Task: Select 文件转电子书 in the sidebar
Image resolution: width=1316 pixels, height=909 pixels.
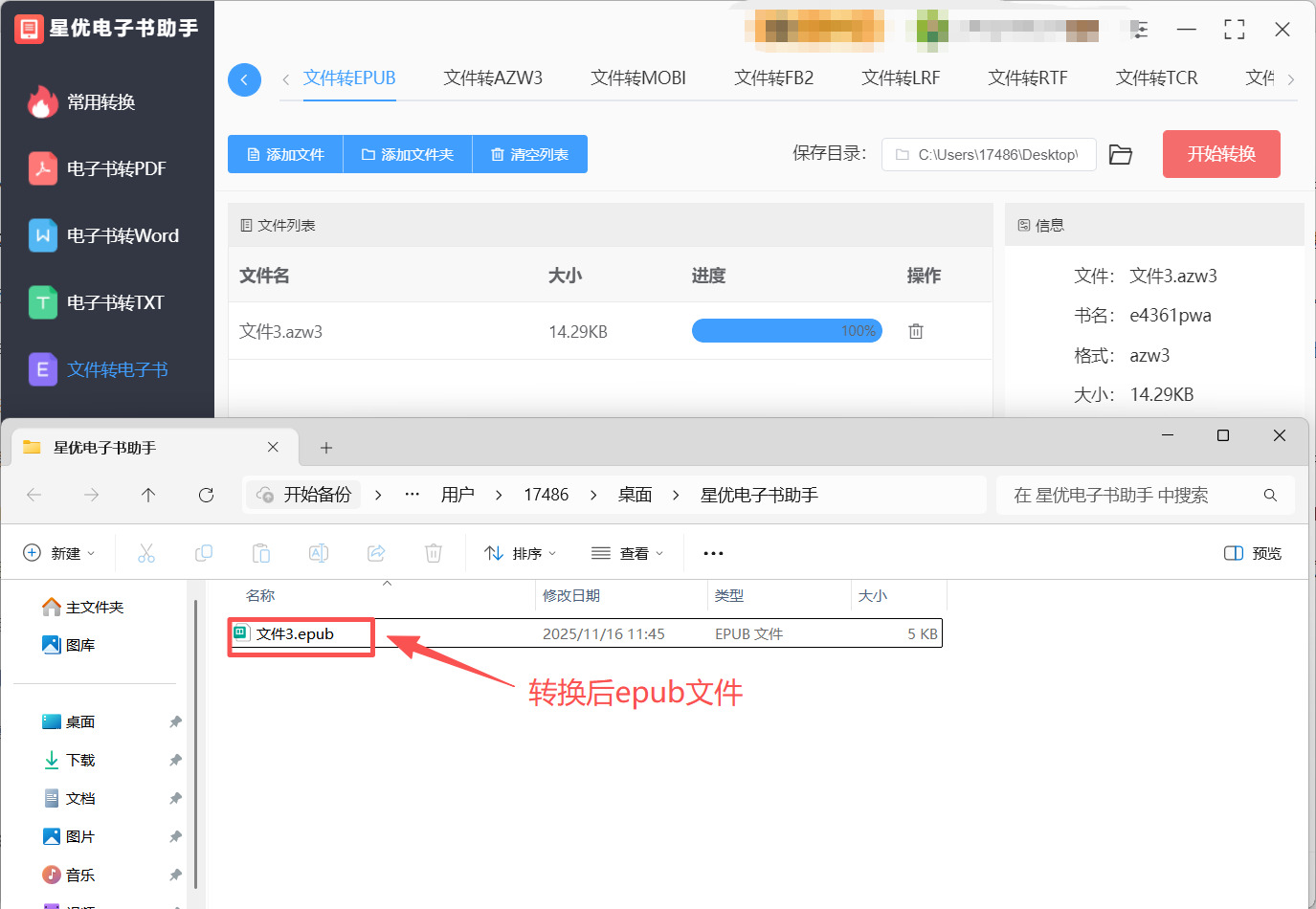Action: (x=100, y=370)
